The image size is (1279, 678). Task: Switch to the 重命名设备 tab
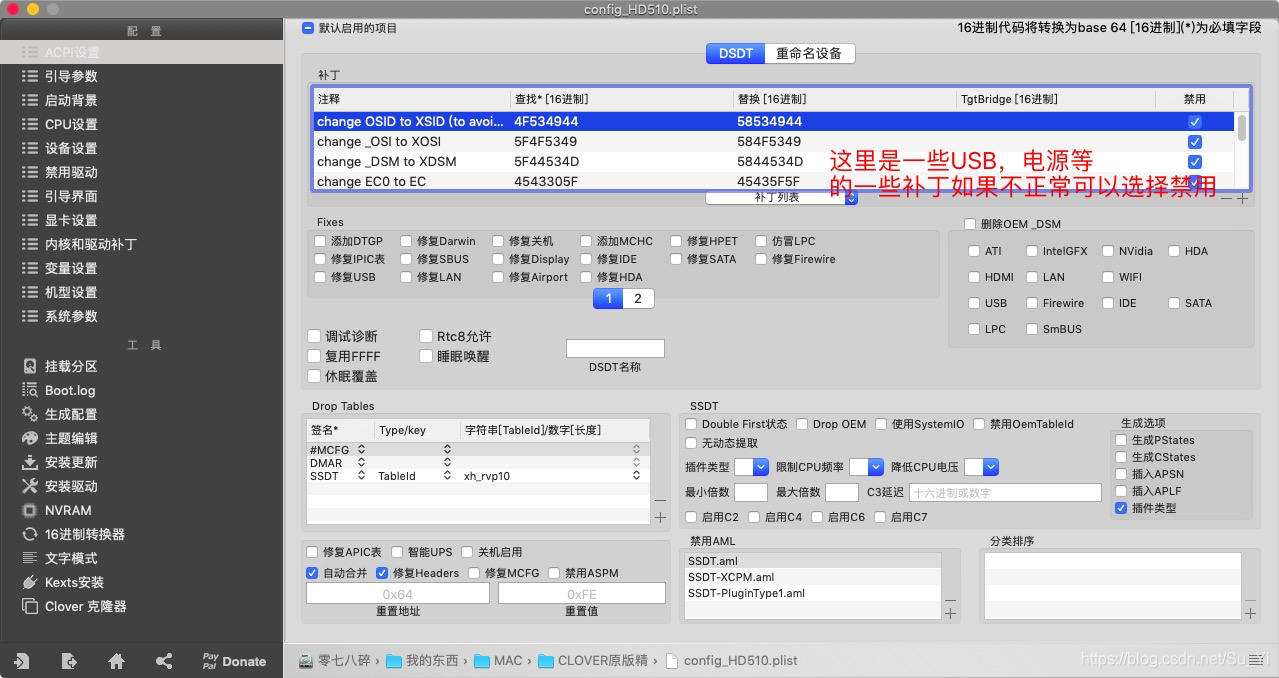pos(810,53)
